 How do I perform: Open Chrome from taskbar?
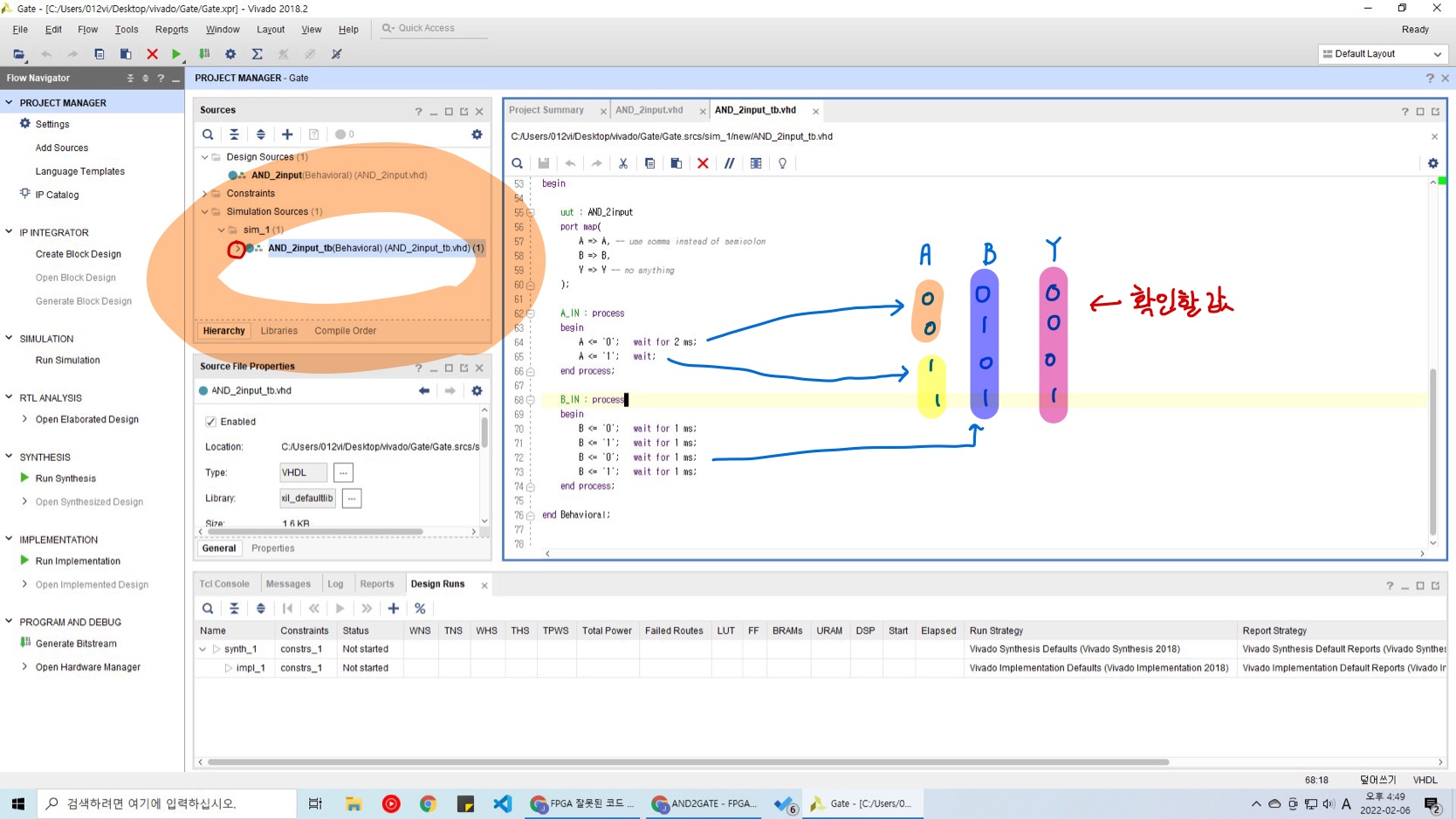[x=428, y=803]
